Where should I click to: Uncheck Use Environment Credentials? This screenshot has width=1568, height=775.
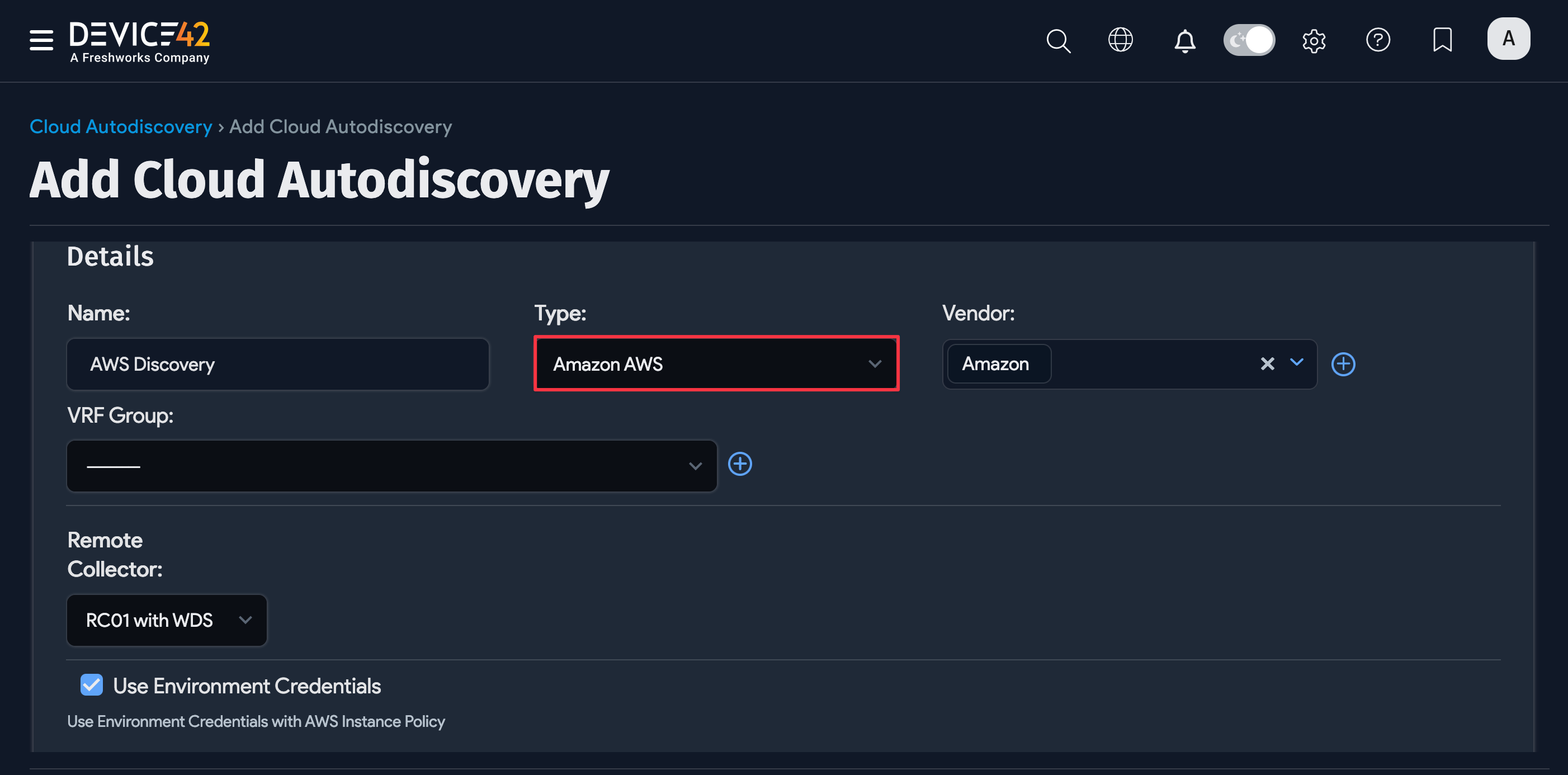click(91, 685)
